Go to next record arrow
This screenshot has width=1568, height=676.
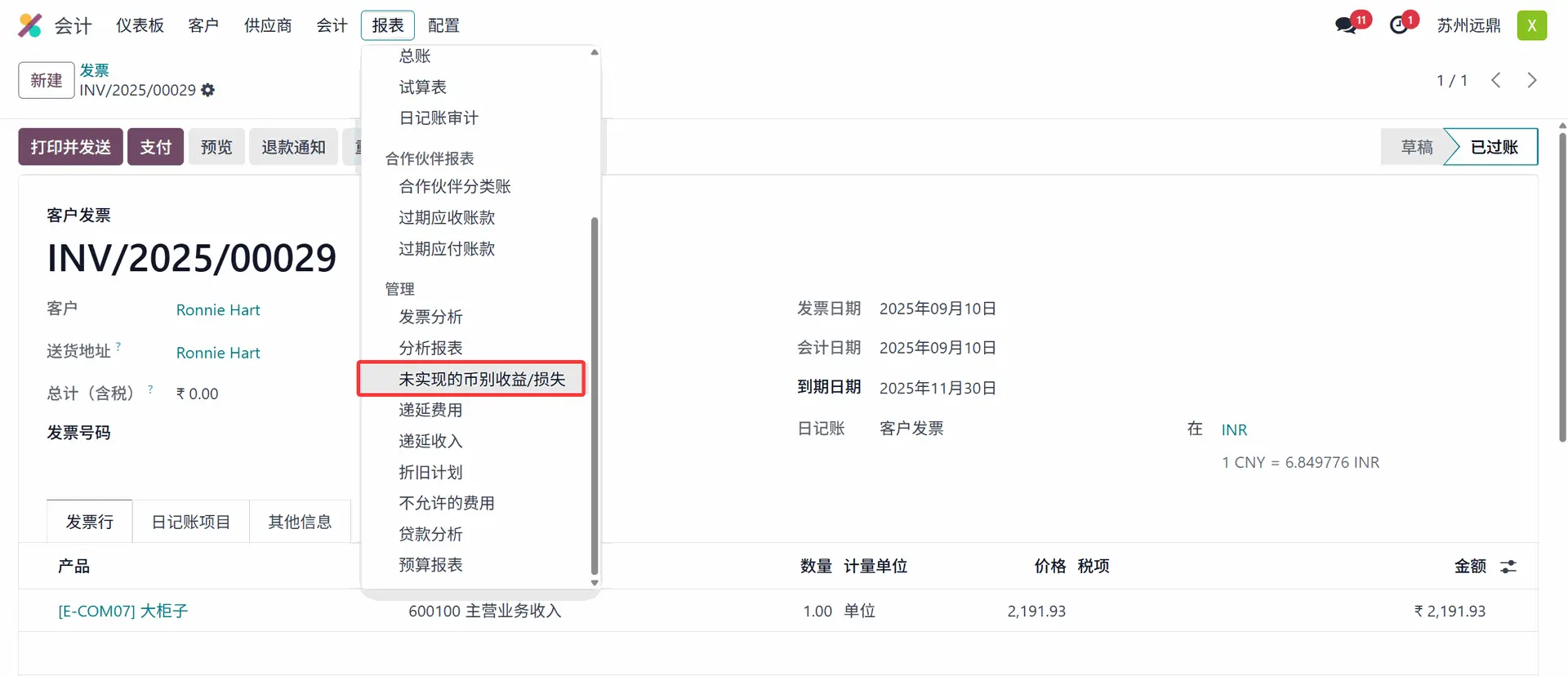(1531, 80)
